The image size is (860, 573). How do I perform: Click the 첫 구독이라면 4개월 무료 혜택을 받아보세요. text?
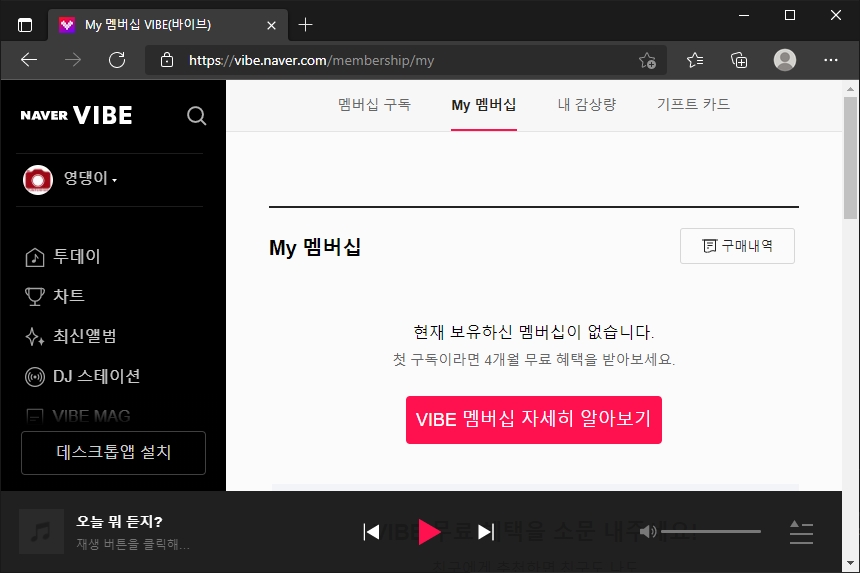534,360
